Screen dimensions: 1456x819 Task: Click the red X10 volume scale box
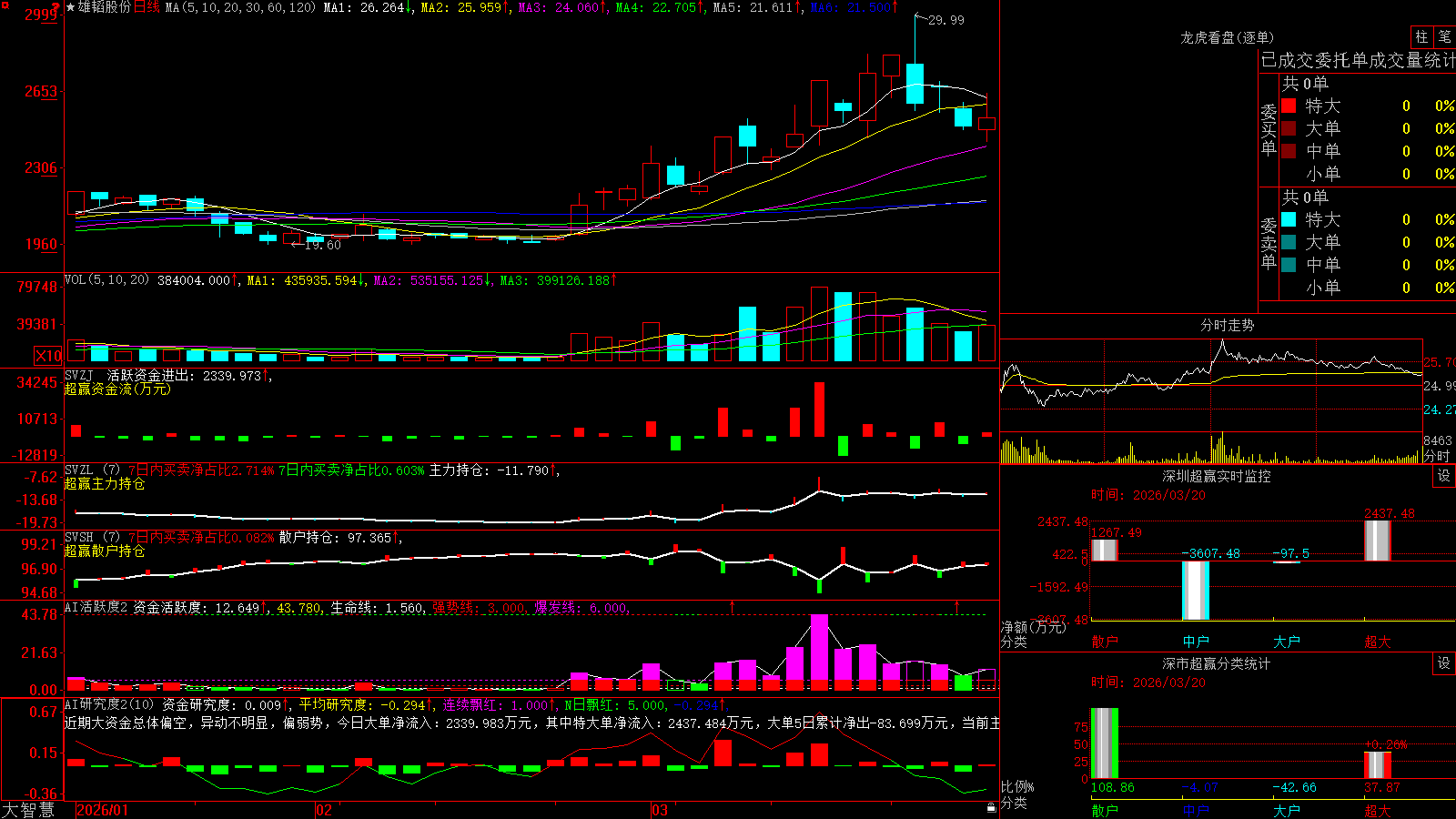tap(48, 356)
